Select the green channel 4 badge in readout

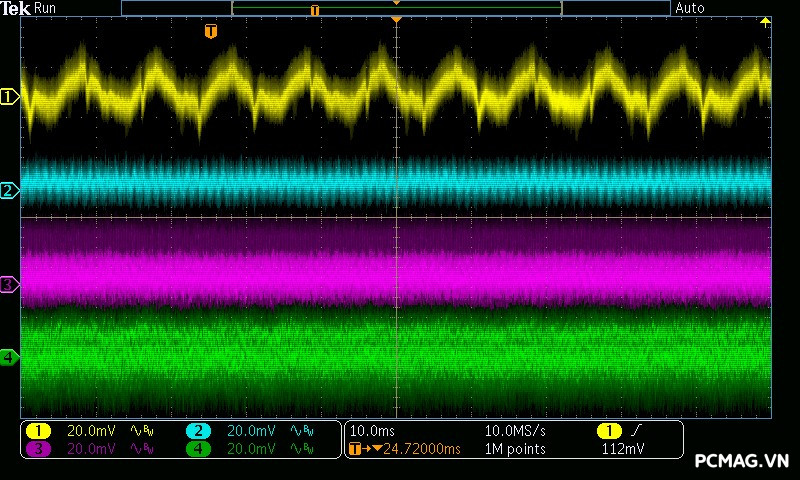[198, 449]
